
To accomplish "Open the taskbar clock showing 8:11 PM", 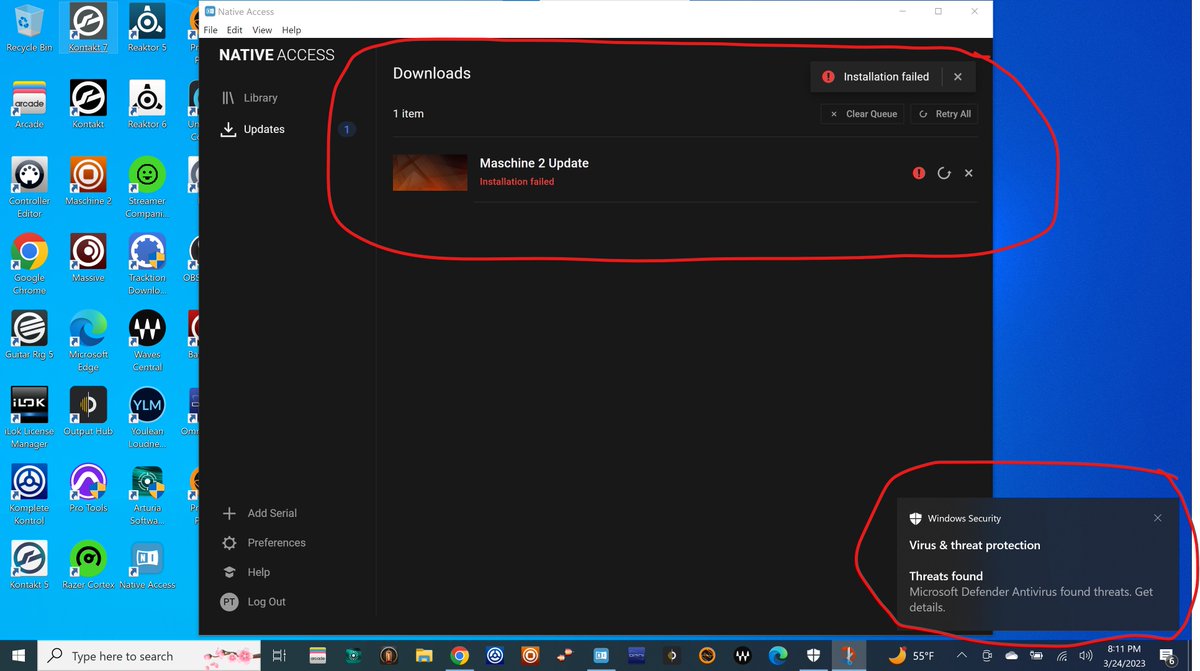I will pyautogui.click(x=1124, y=656).
